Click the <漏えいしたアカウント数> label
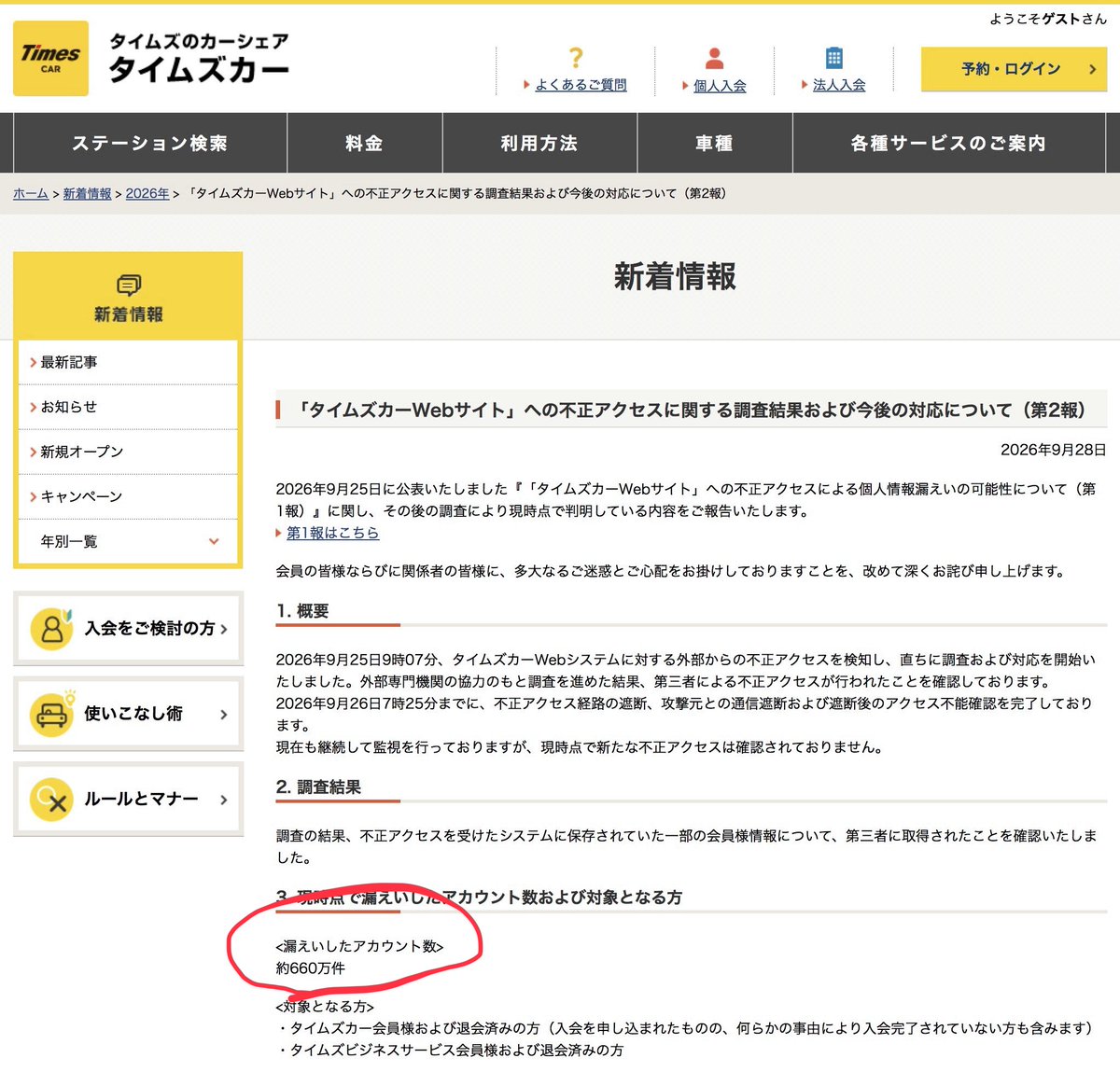The height and width of the screenshot is (1072, 1120). point(359,946)
